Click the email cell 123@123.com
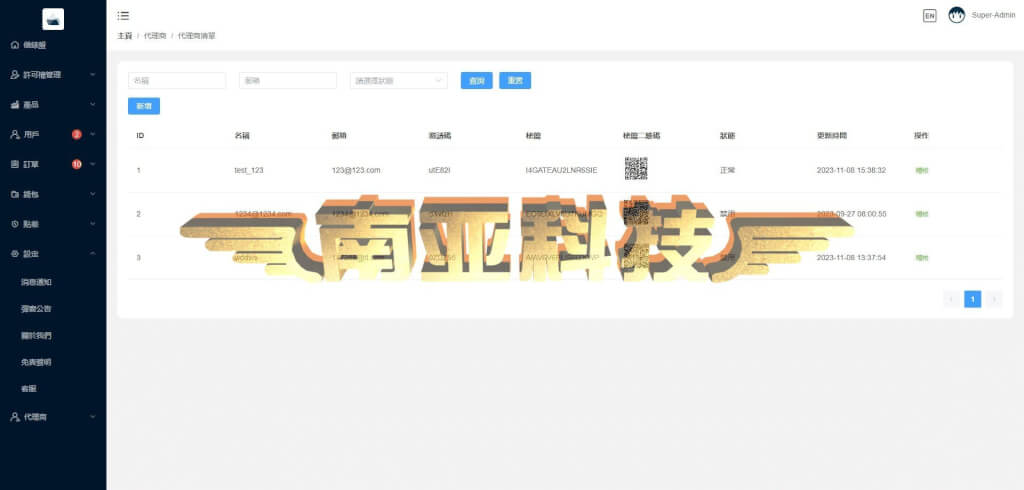The width and height of the screenshot is (1024, 490). coord(356,170)
